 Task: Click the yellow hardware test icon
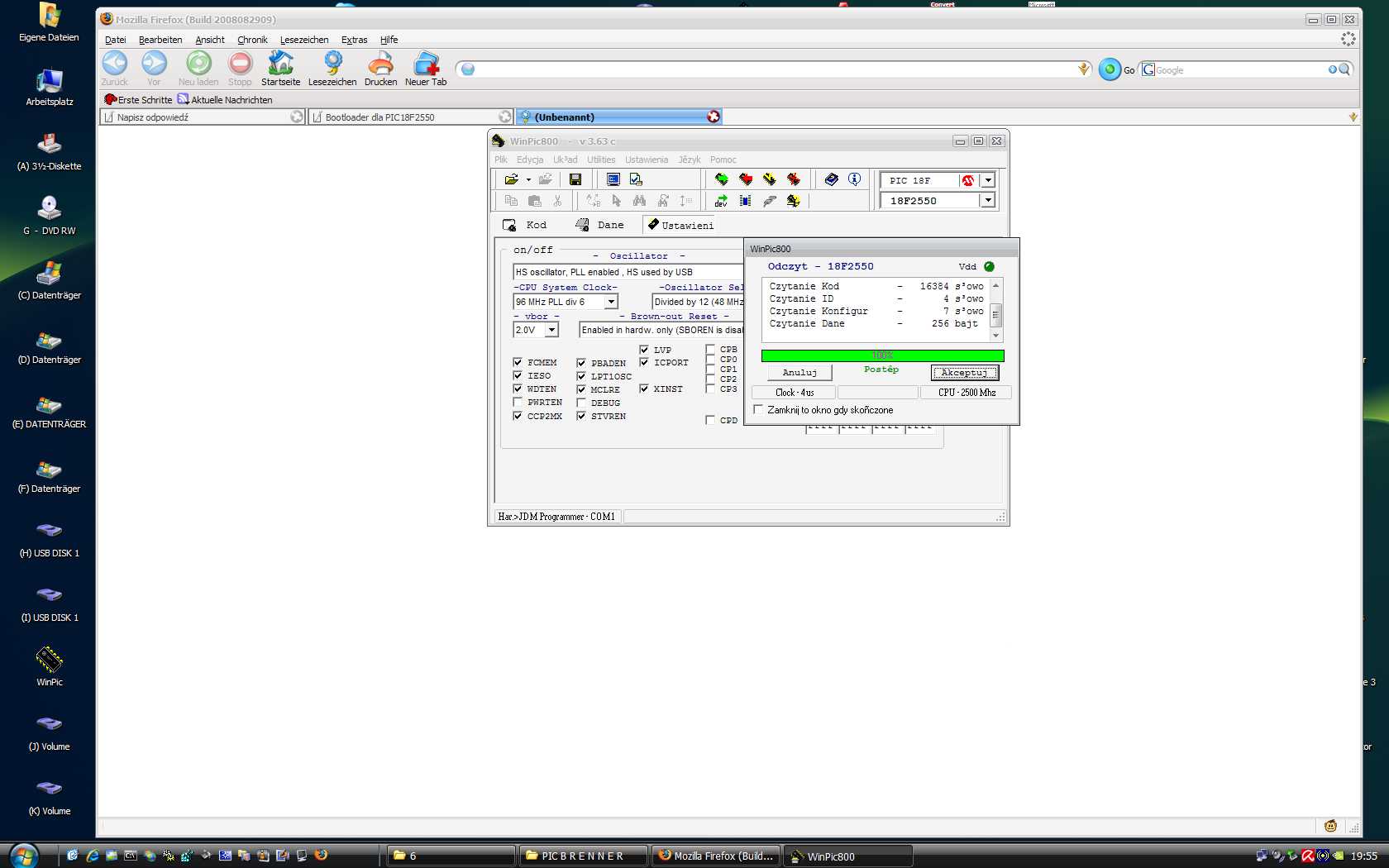tap(794, 201)
